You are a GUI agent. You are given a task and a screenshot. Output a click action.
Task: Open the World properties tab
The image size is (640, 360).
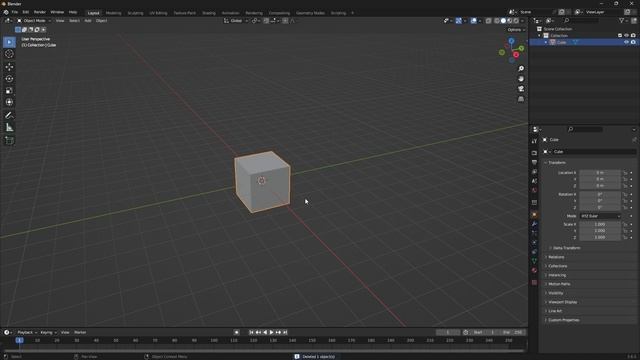534,191
